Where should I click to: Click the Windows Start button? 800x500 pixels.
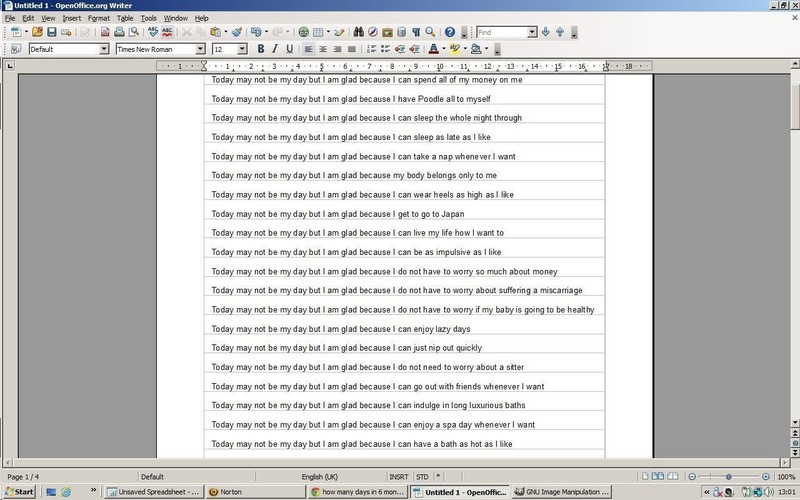[x=19, y=492]
